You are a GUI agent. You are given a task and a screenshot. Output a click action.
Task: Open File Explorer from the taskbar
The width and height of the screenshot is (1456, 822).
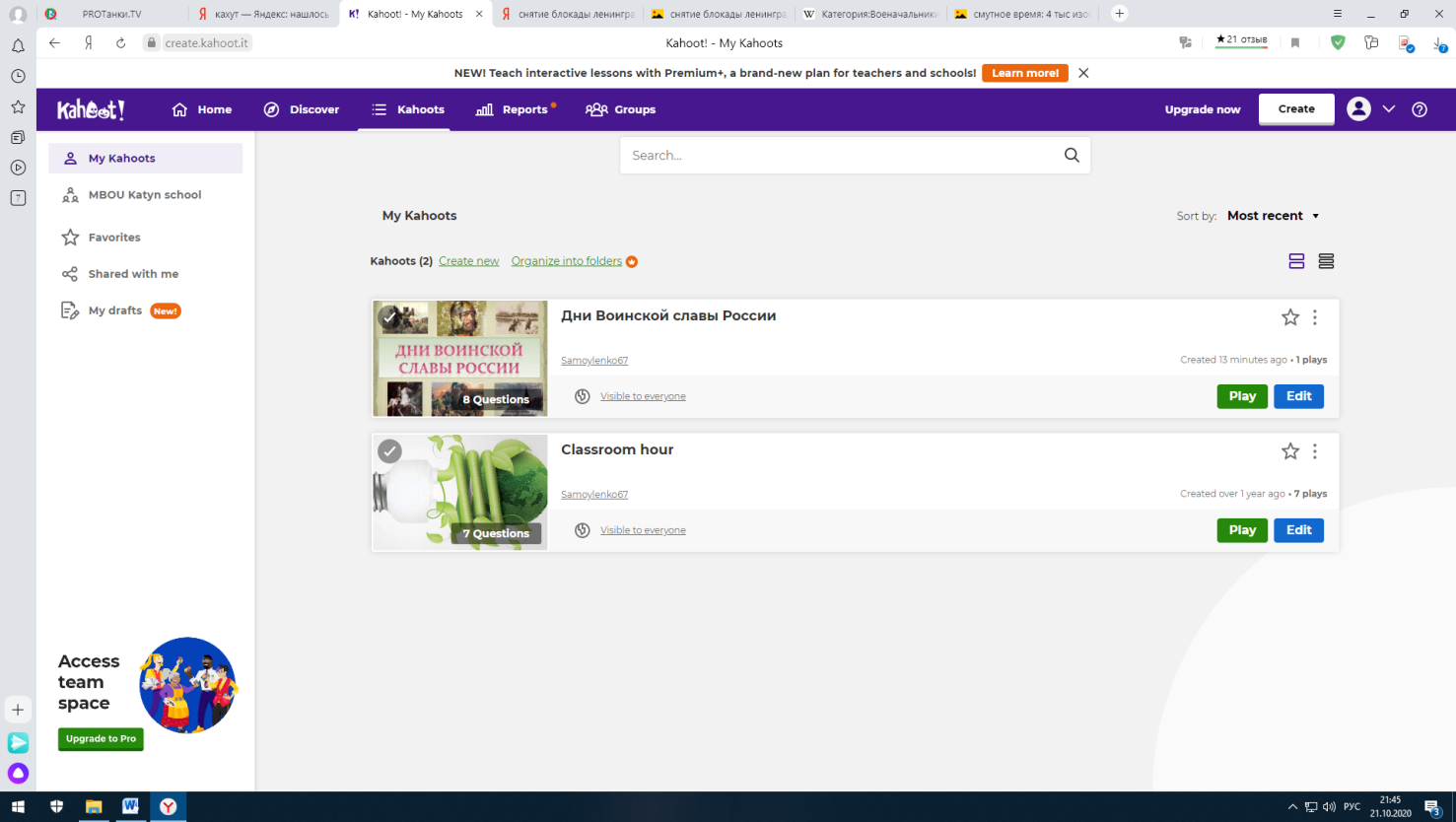point(94,806)
